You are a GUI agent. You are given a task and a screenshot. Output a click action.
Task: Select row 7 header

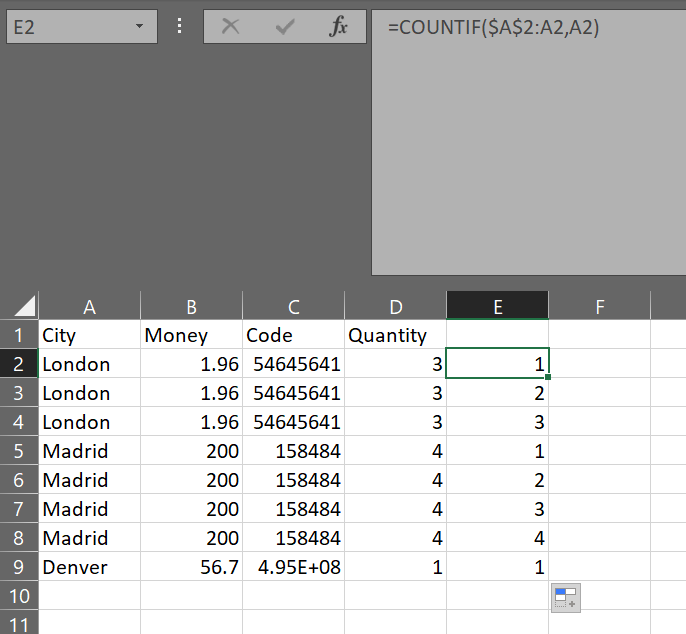[x=19, y=508]
